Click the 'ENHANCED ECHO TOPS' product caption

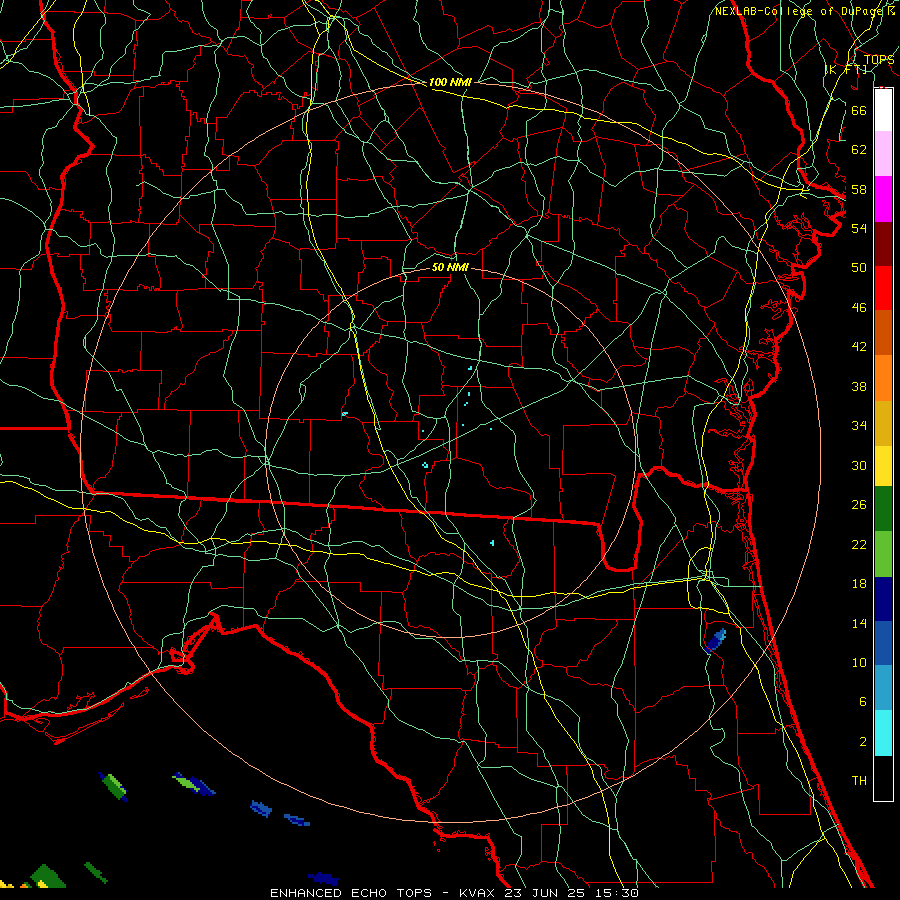click(351, 893)
